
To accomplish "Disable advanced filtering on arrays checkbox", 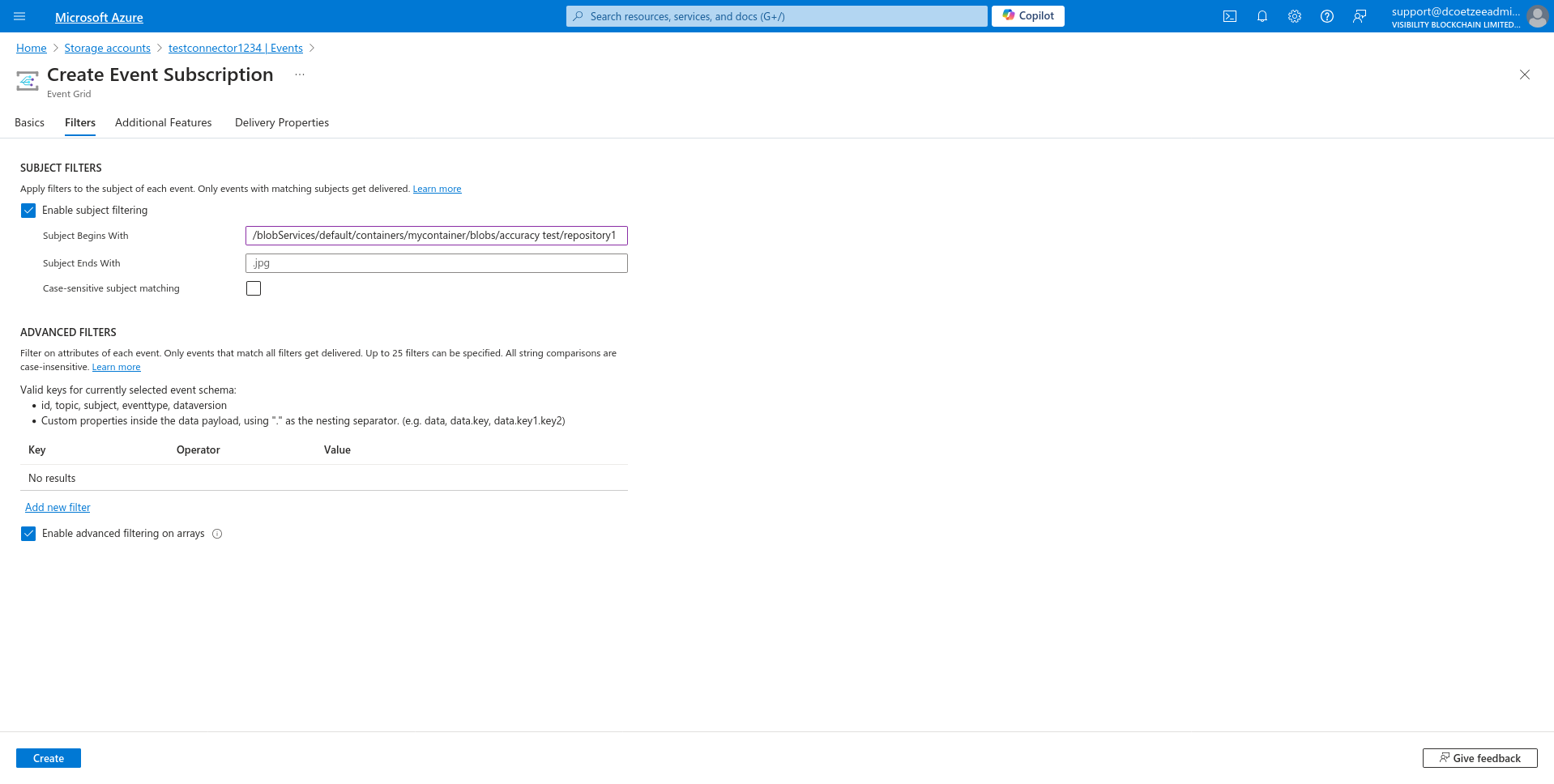I will click(28, 534).
